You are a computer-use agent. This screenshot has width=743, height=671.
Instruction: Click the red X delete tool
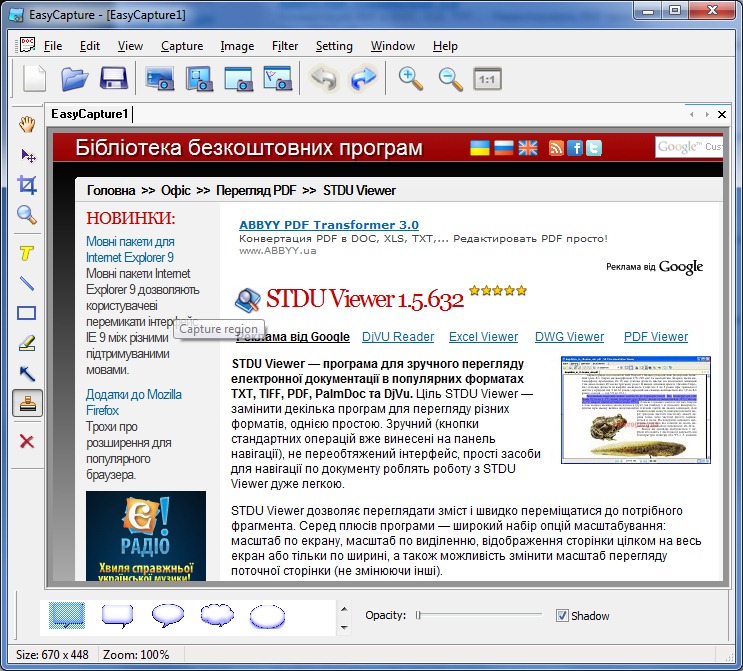point(27,441)
